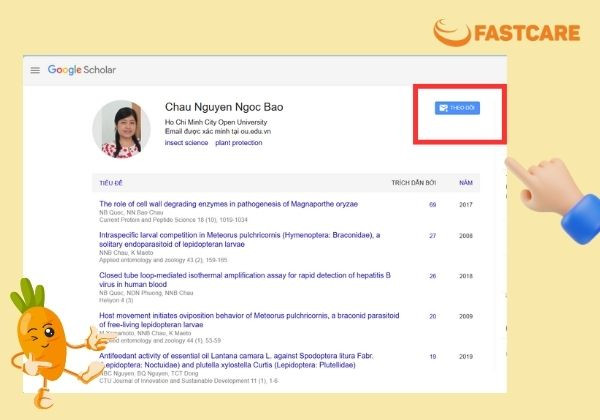Open the 19 citations count link
Screen dimensions: 600x420
point(432,357)
